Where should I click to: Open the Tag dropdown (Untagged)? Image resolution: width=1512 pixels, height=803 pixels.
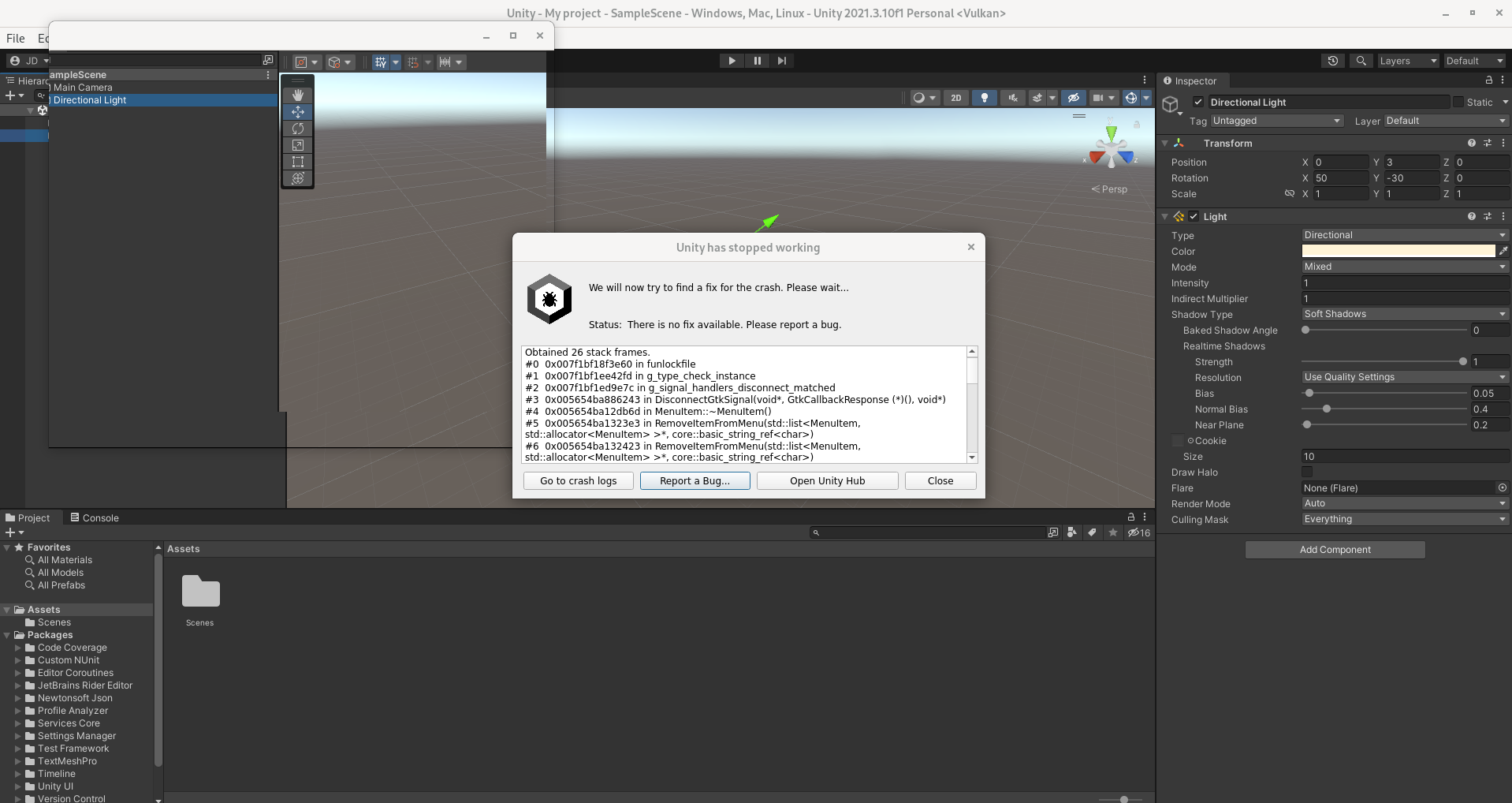click(1276, 121)
